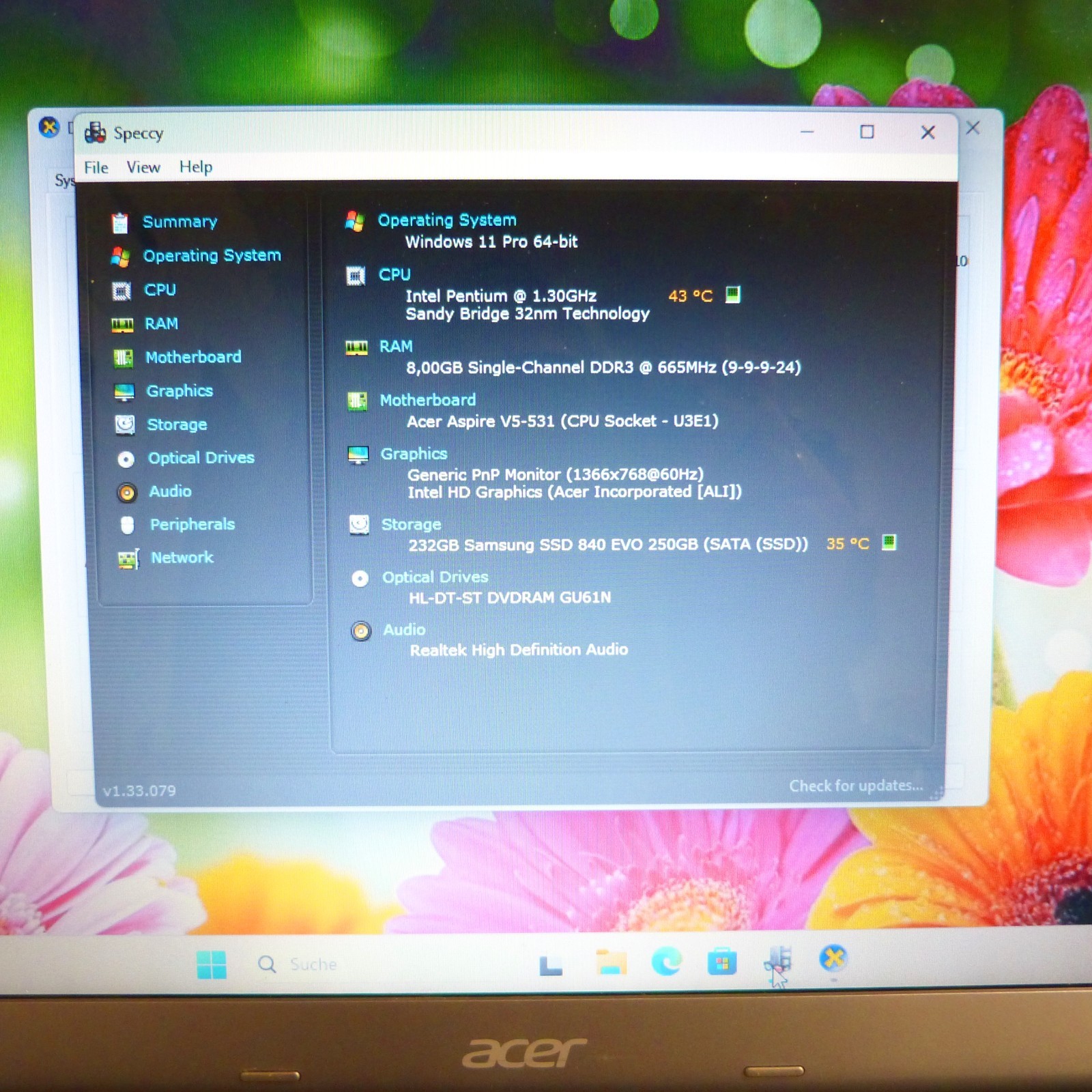The height and width of the screenshot is (1092, 1092).
Task: Click the Audio speaker icon in sidebar
Action: (127, 492)
